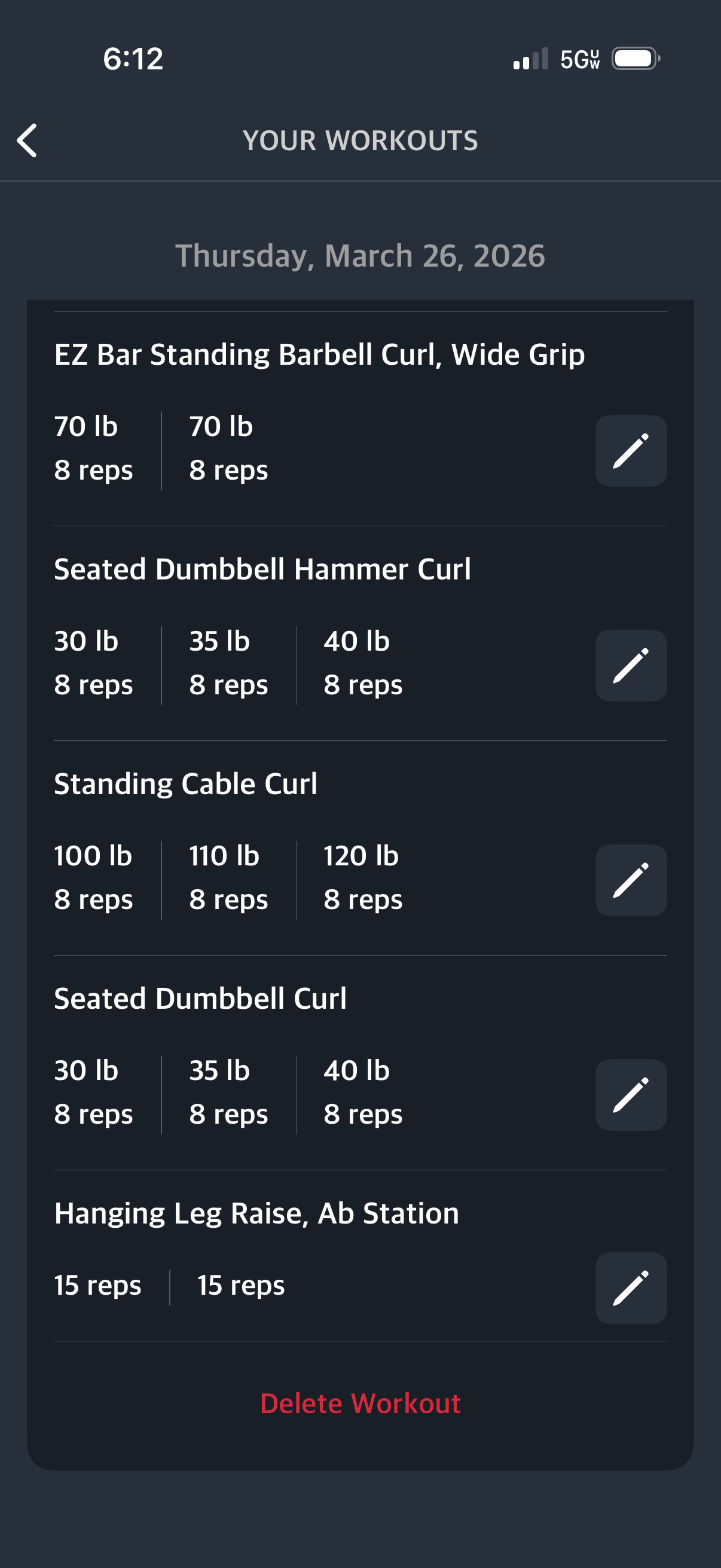Tap the back arrow in header

click(x=28, y=141)
